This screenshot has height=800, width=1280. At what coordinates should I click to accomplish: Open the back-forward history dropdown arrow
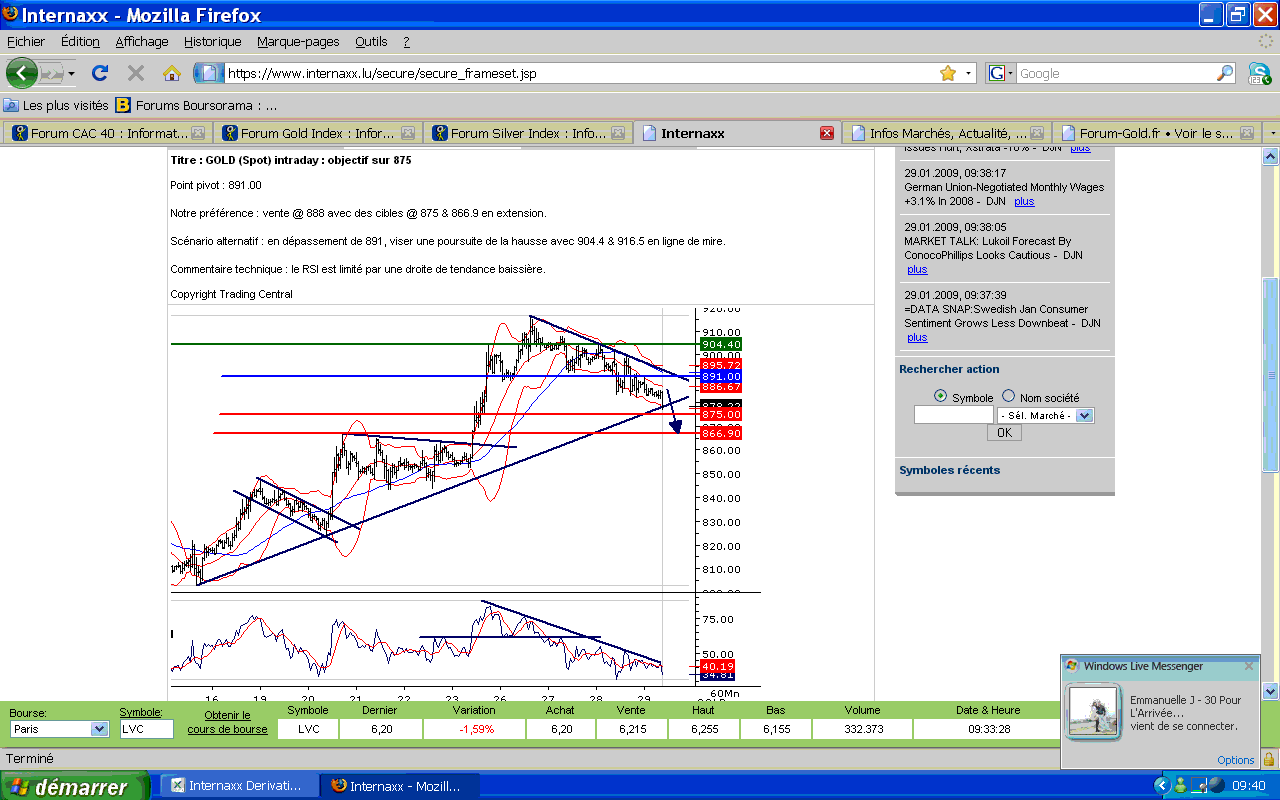tap(71, 73)
